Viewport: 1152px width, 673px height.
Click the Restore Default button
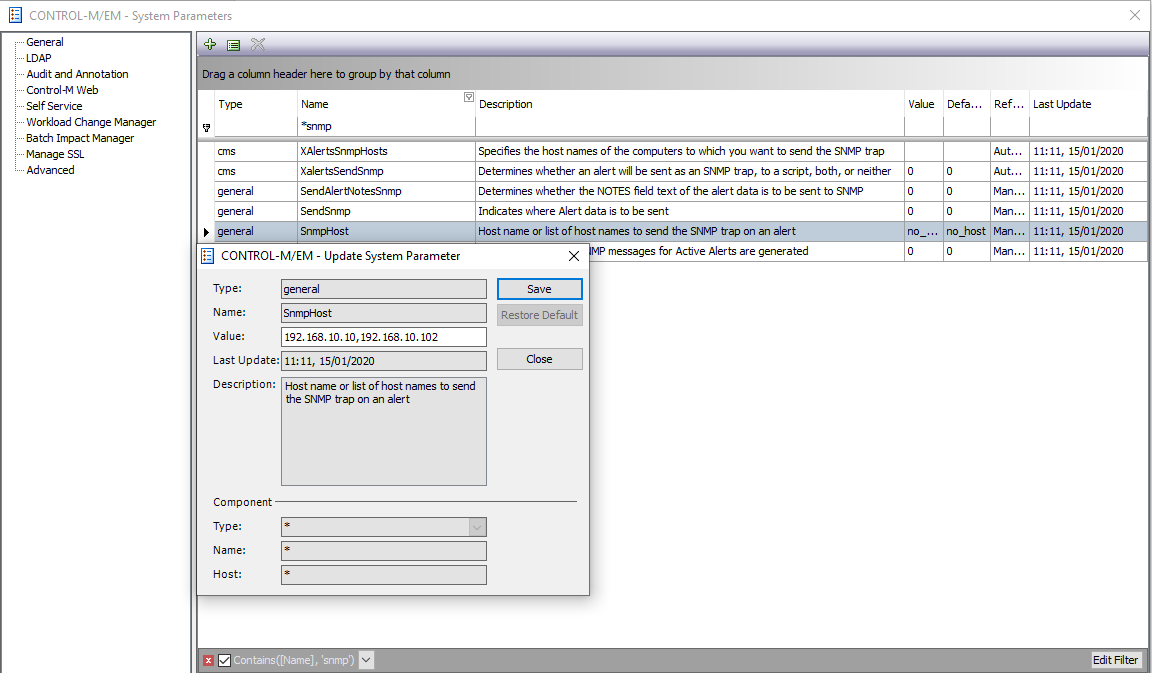[539, 314]
